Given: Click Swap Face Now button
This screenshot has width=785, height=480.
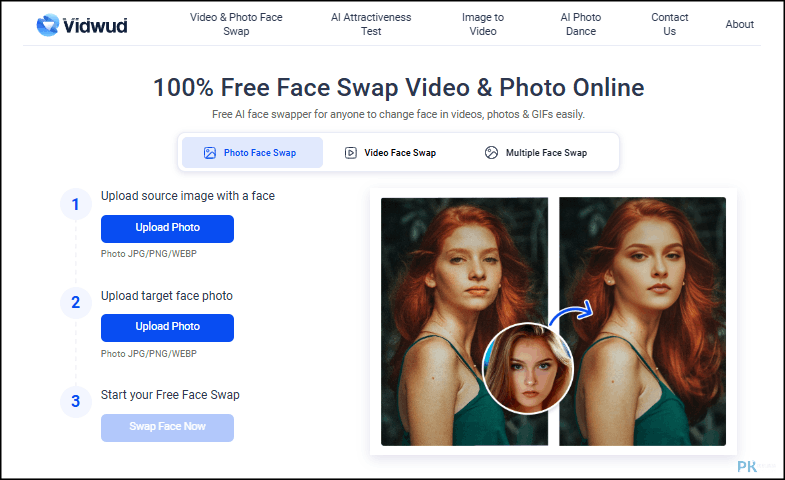Looking at the screenshot, I should pyautogui.click(x=167, y=427).
